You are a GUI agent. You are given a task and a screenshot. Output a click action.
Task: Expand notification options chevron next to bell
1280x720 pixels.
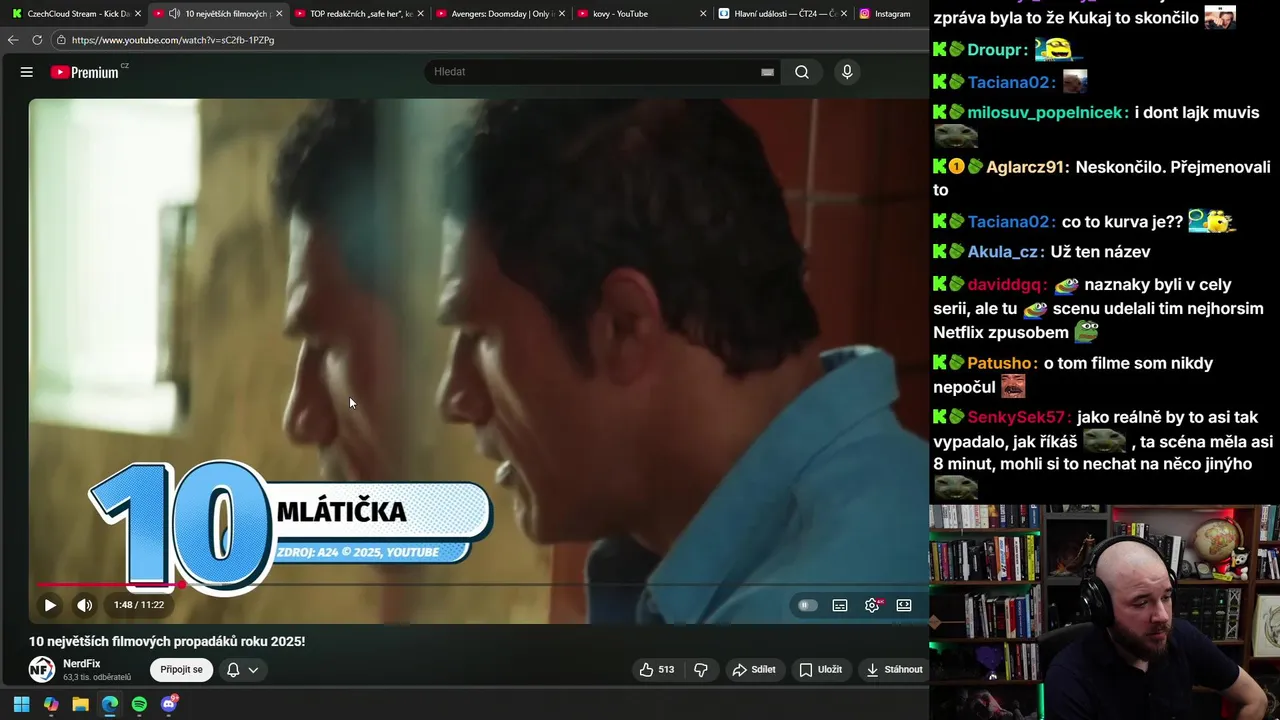click(x=253, y=670)
